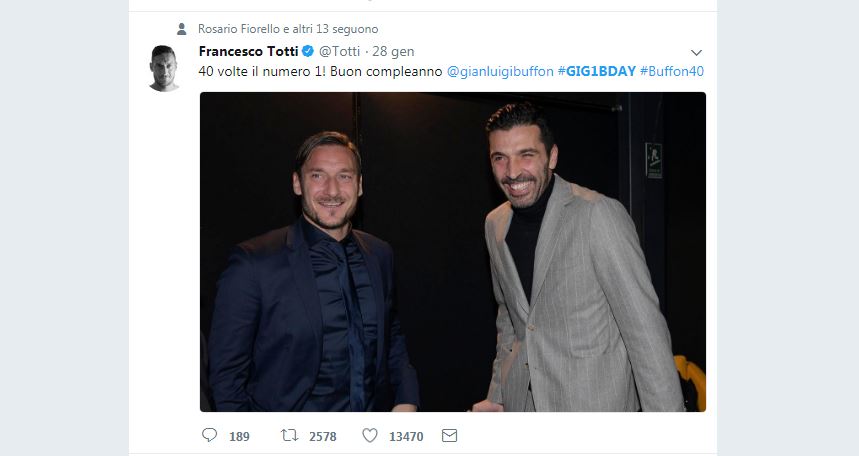This screenshot has height=456, width=859.
Task: Click the 189 replies count
Action: 239,437
